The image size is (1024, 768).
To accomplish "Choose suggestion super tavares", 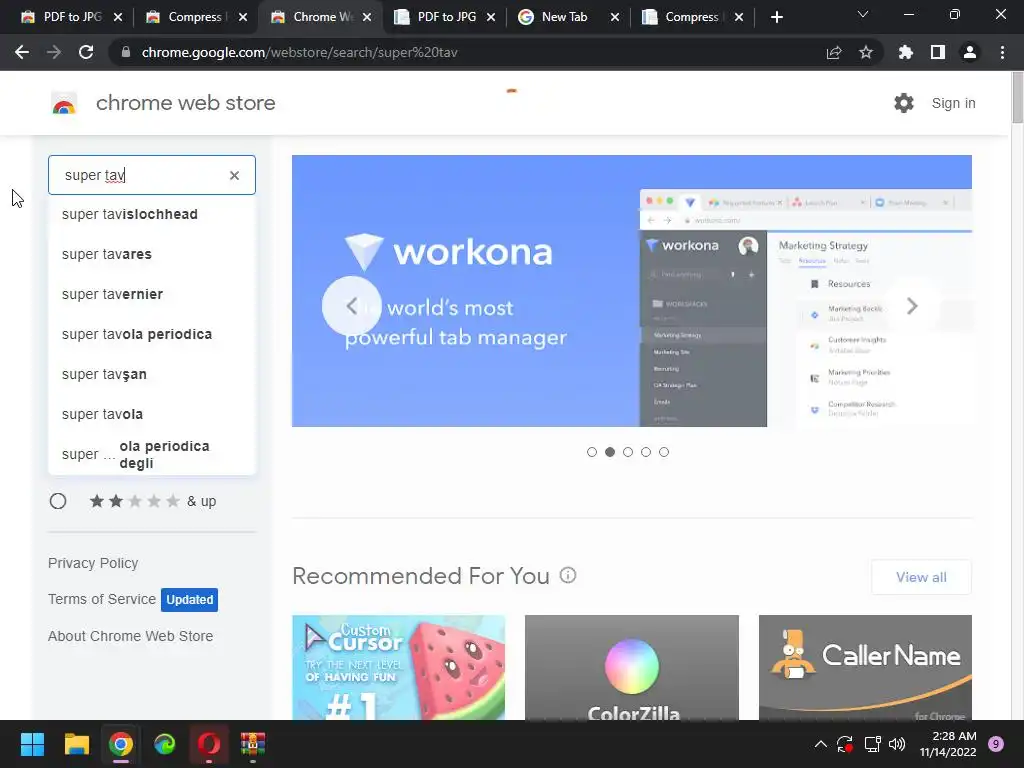I will (152, 254).
